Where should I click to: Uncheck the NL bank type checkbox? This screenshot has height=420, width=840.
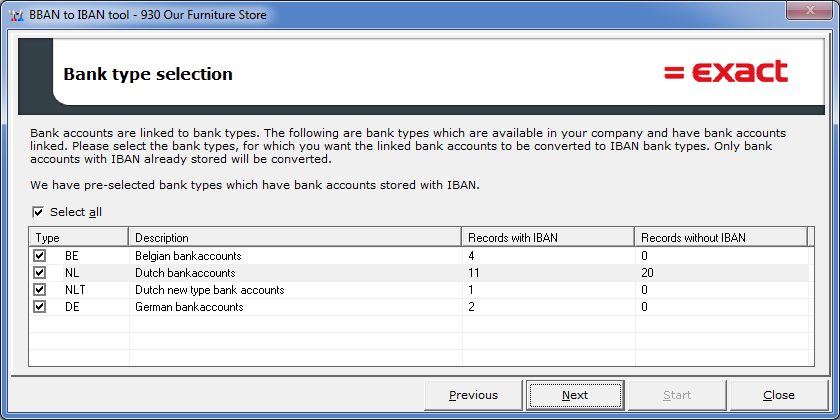click(x=40, y=273)
